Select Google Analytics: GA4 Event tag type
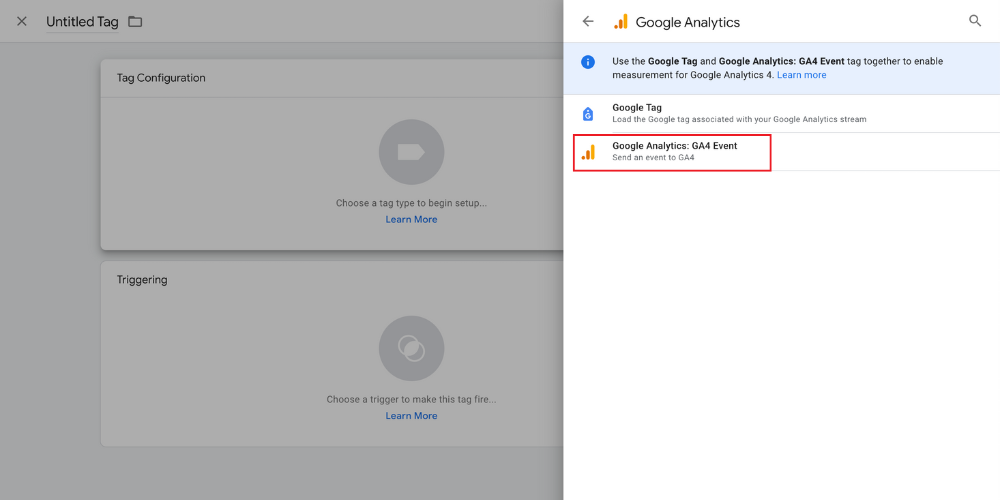This screenshot has width=1000, height=500. (x=781, y=152)
